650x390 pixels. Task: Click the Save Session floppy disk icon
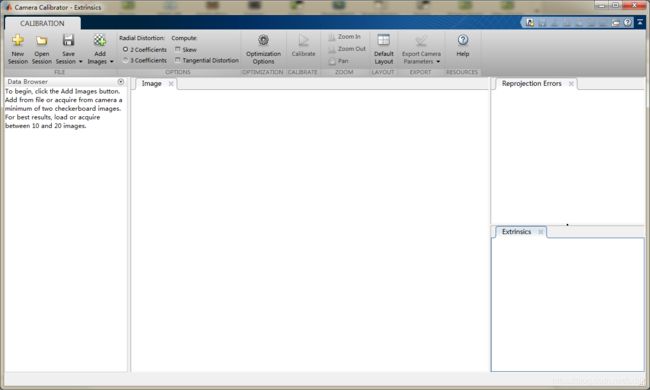tap(68, 40)
